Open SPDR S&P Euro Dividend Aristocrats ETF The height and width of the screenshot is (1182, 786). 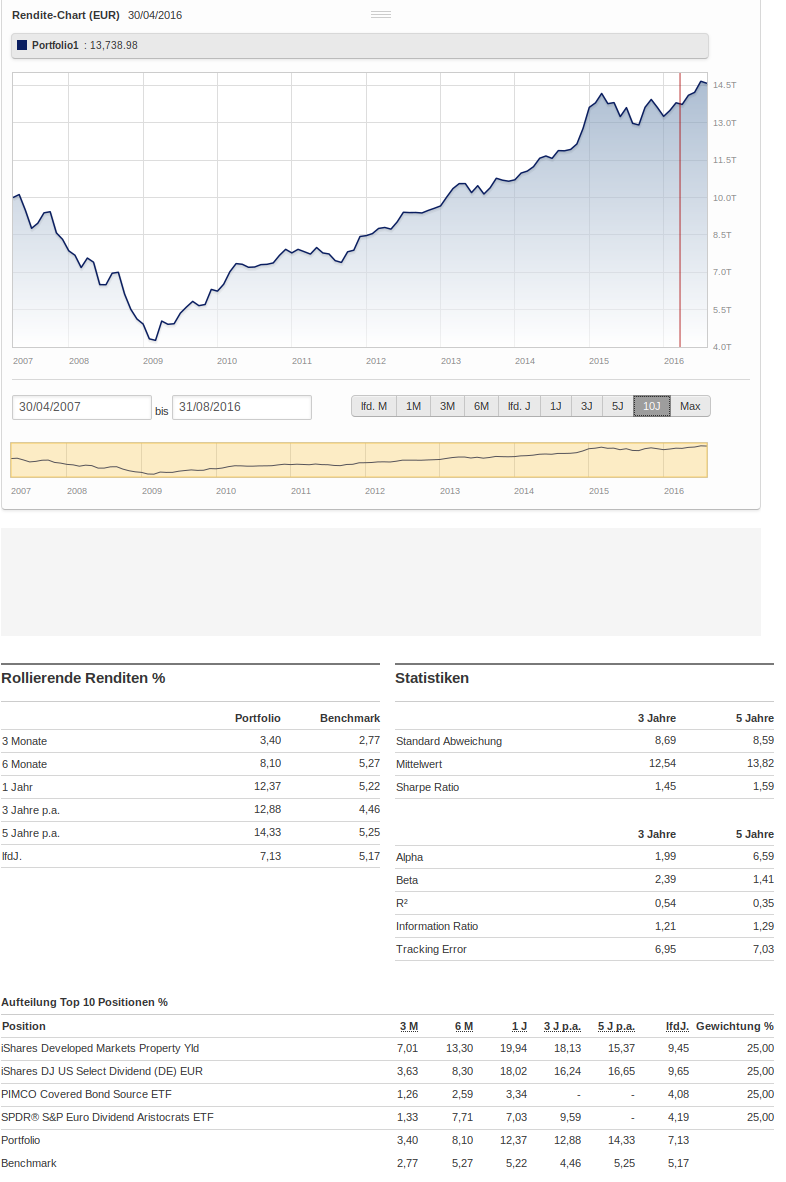[x=107, y=1117]
